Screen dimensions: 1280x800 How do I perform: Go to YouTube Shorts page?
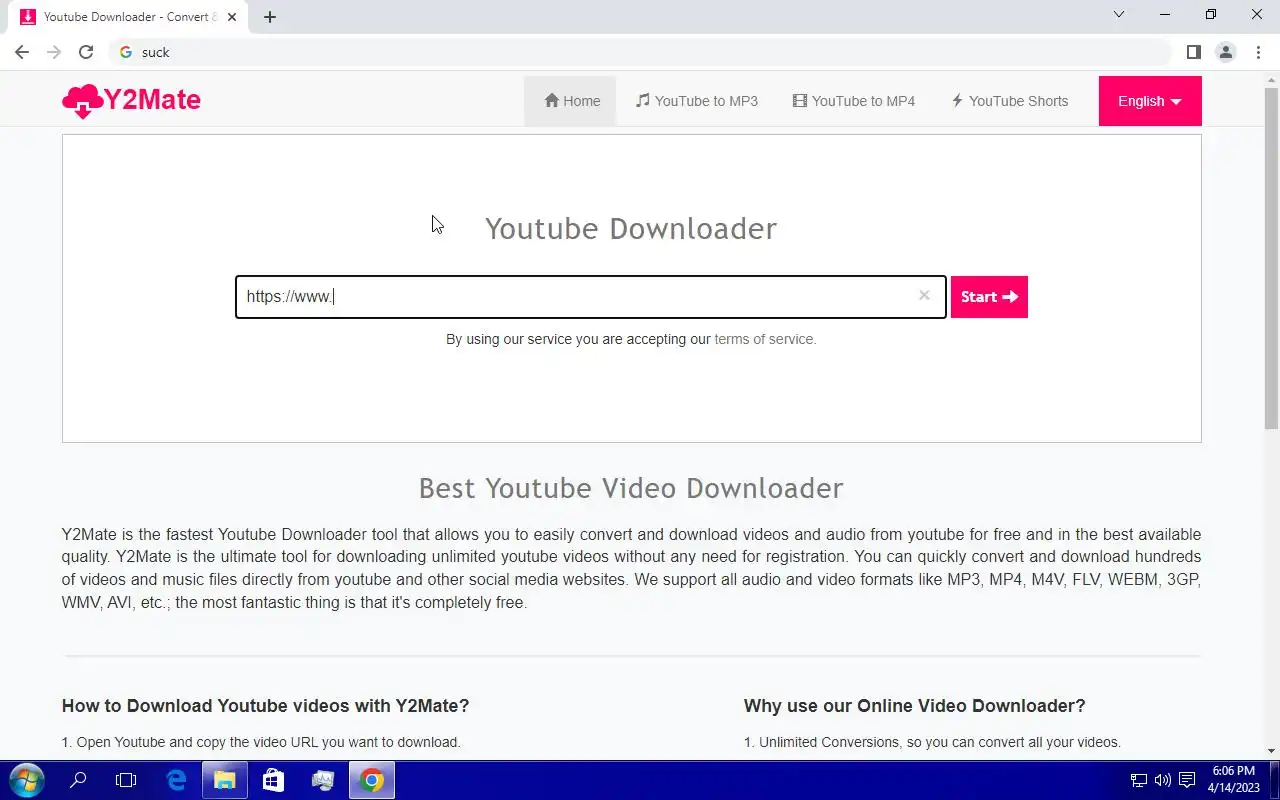tap(1009, 101)
